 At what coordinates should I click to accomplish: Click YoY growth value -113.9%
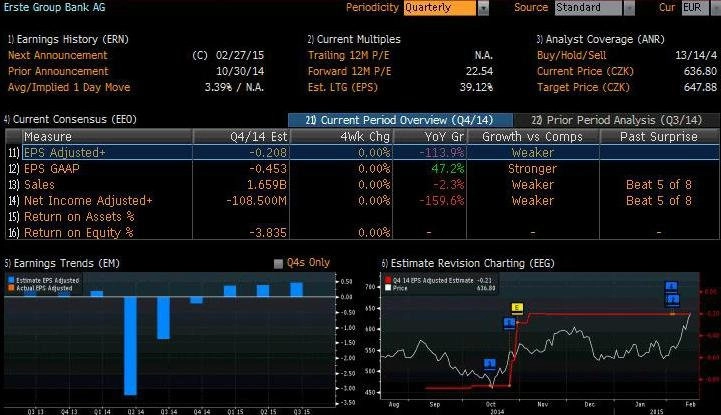pyautogui.click(x=441, y=153)
